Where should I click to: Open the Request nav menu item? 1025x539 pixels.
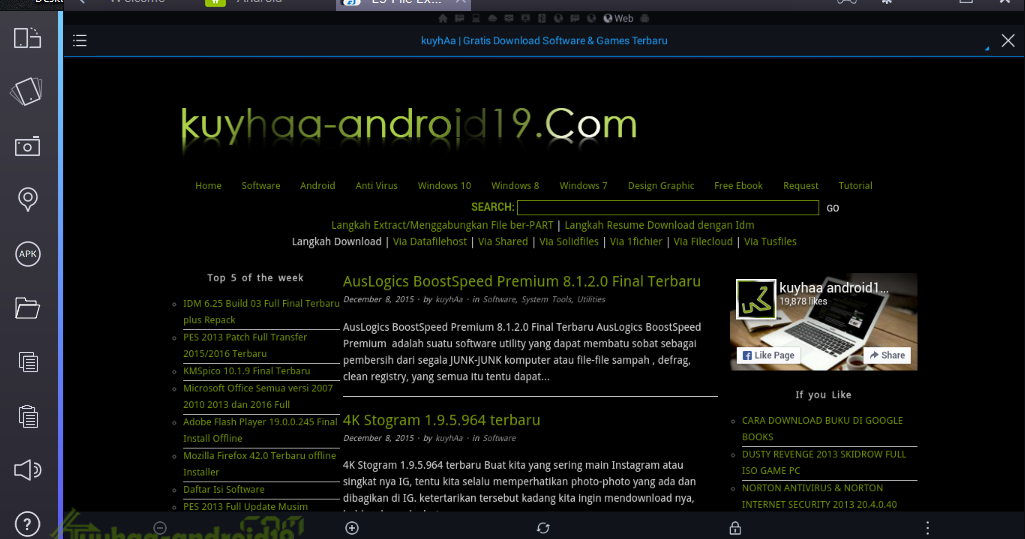[x=801, y=186]
